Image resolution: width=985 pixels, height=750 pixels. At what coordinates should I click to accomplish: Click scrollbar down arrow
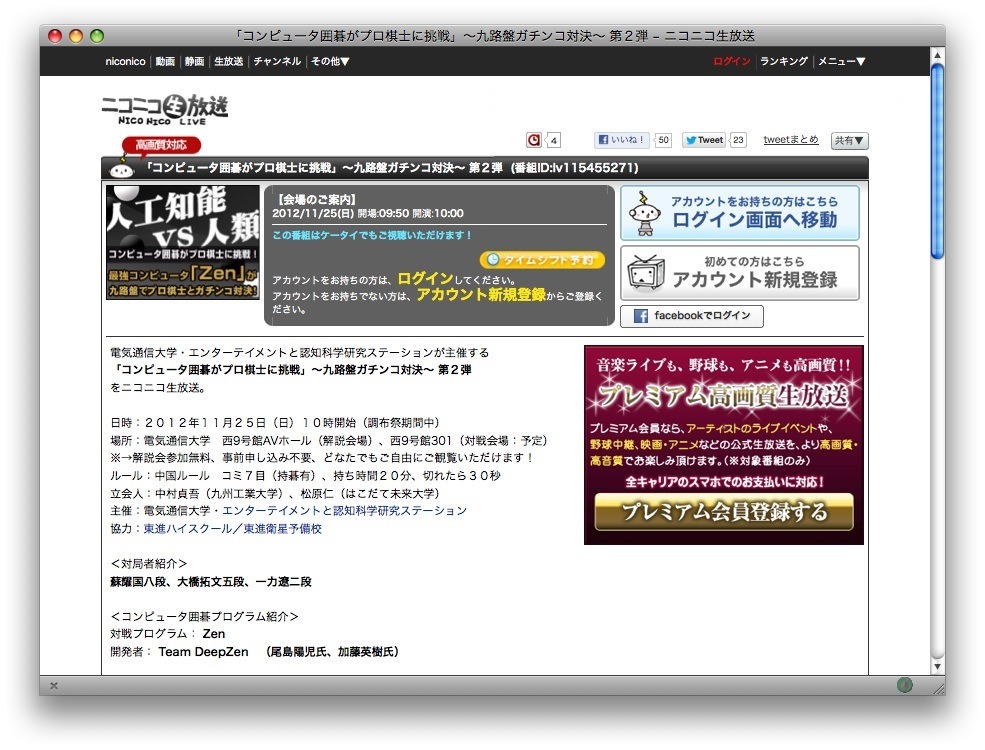pos(937,666)
